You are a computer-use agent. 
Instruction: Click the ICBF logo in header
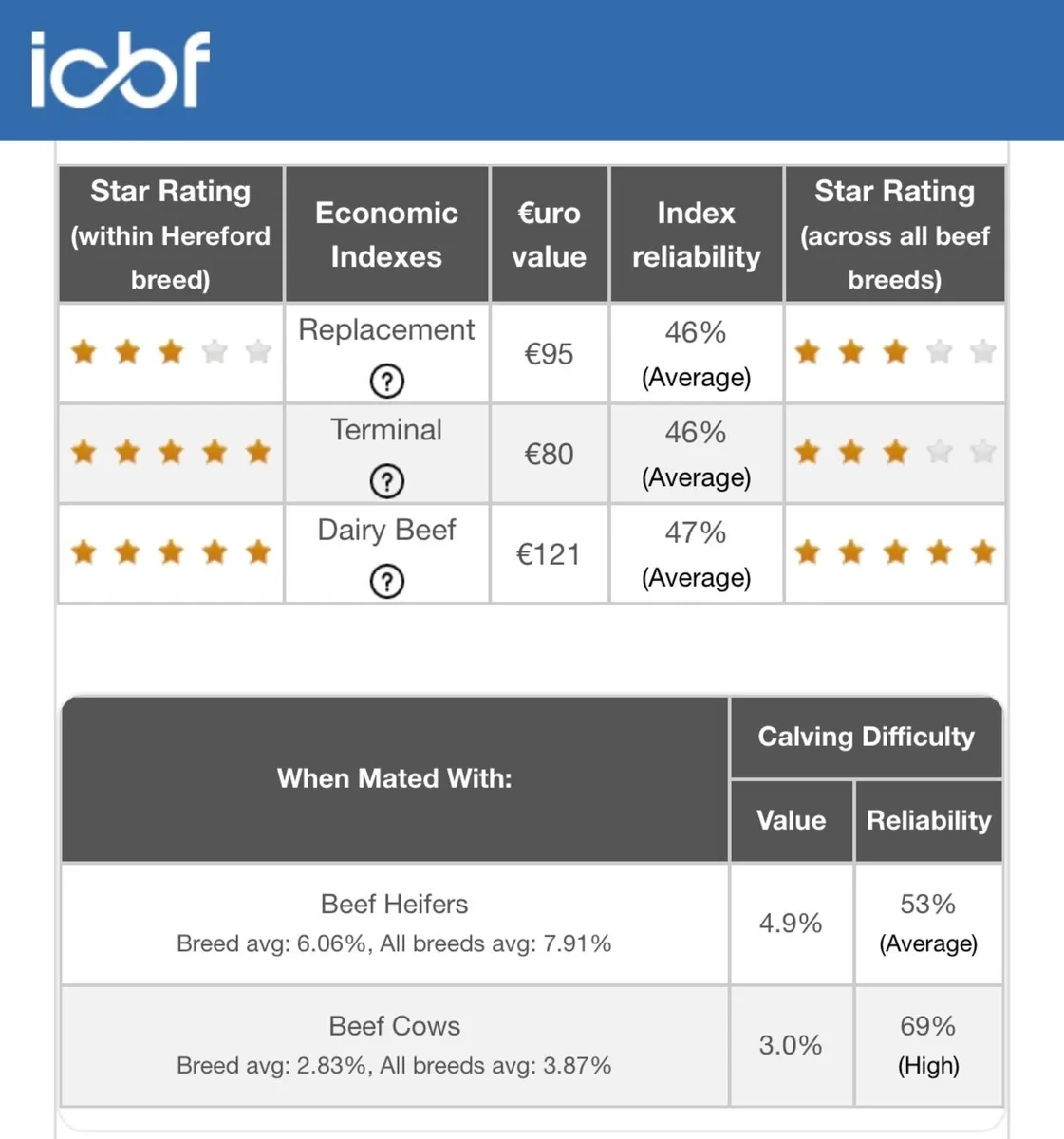point(121,69)
